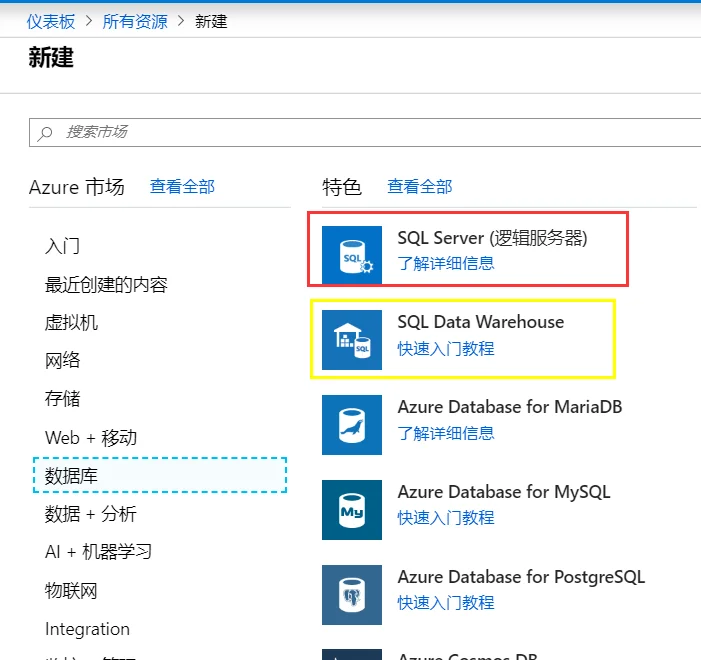Navigate to 所有资源 breadcrumb
The height and width of the screenshot is (660, 701).
(x=135, y=21)
